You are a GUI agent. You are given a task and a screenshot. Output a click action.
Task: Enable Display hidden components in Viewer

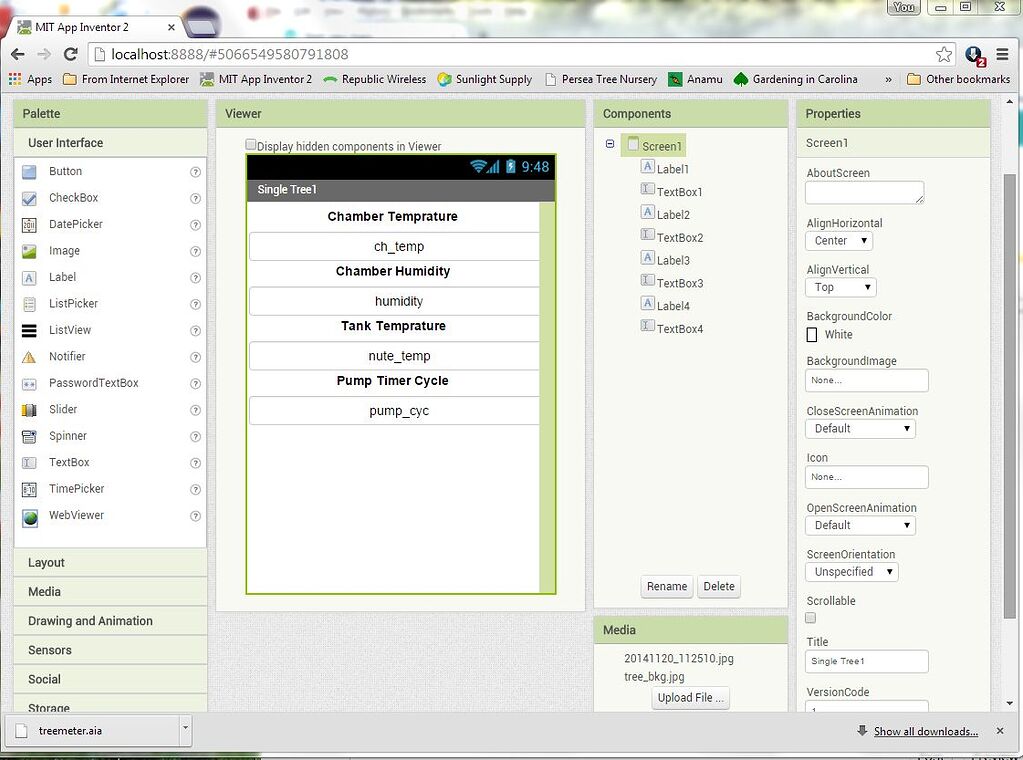[250, 145]
